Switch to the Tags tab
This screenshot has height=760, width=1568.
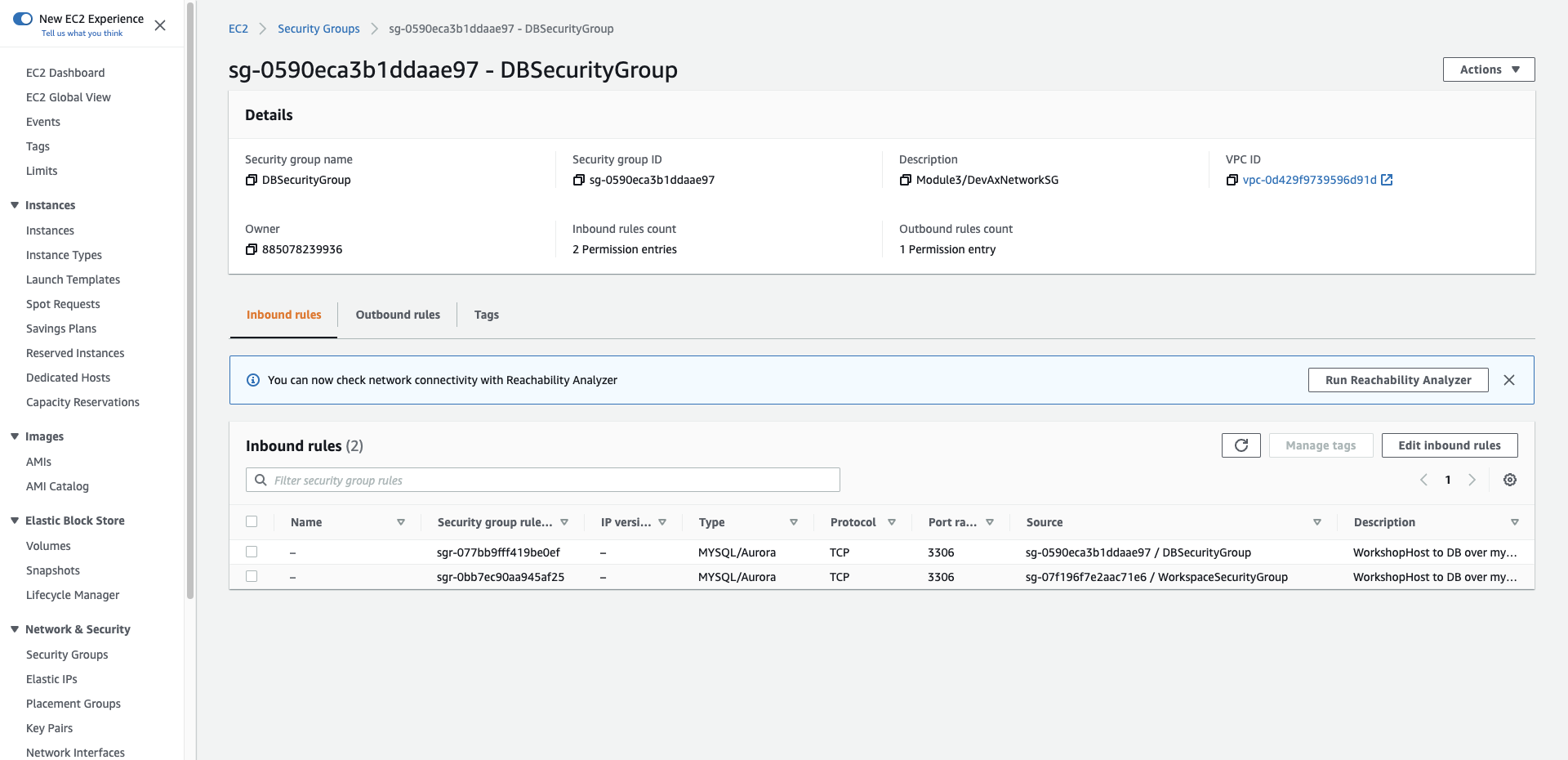click(x=487, y=315)
